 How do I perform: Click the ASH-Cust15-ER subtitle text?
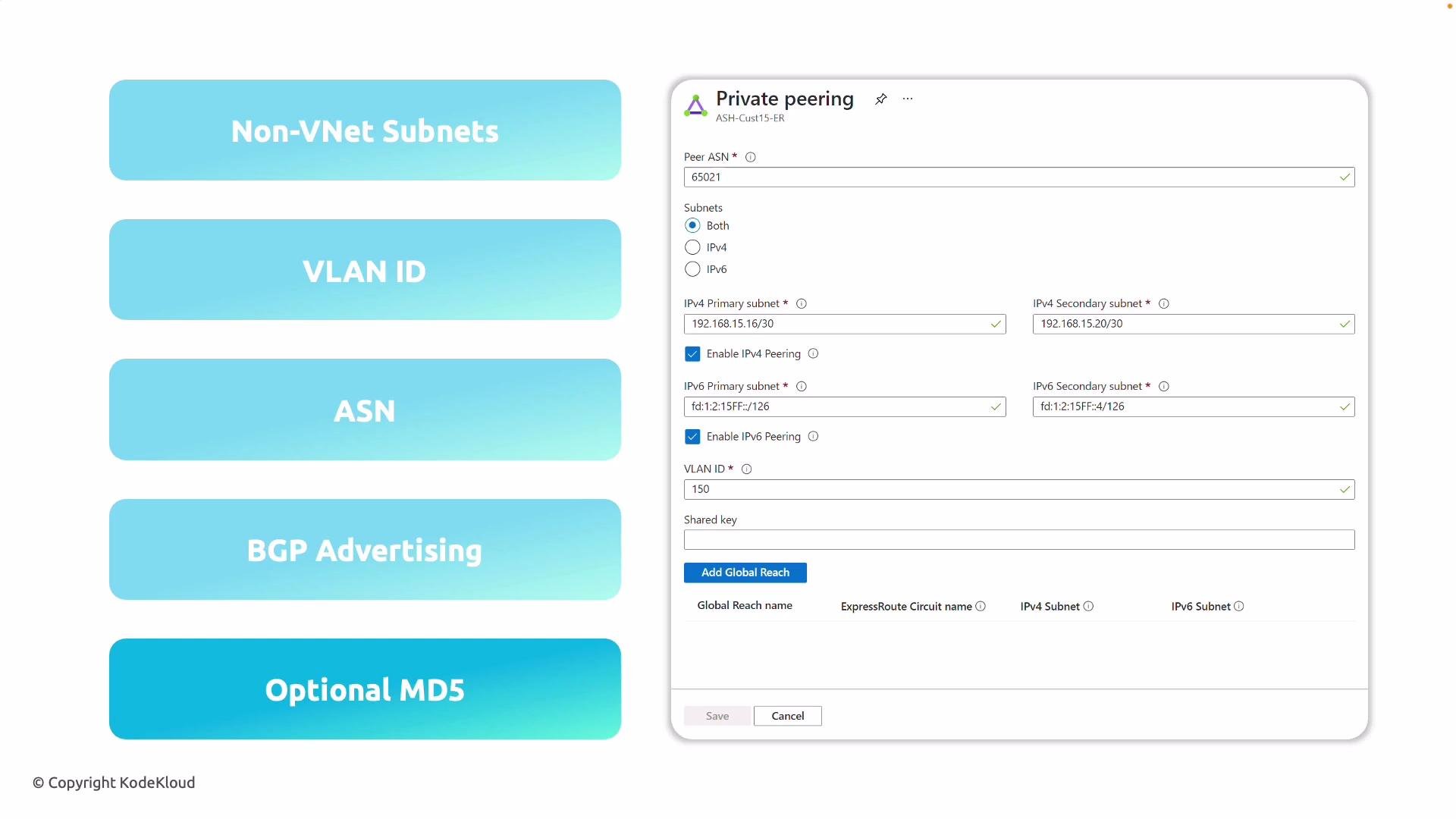point(750,118)
